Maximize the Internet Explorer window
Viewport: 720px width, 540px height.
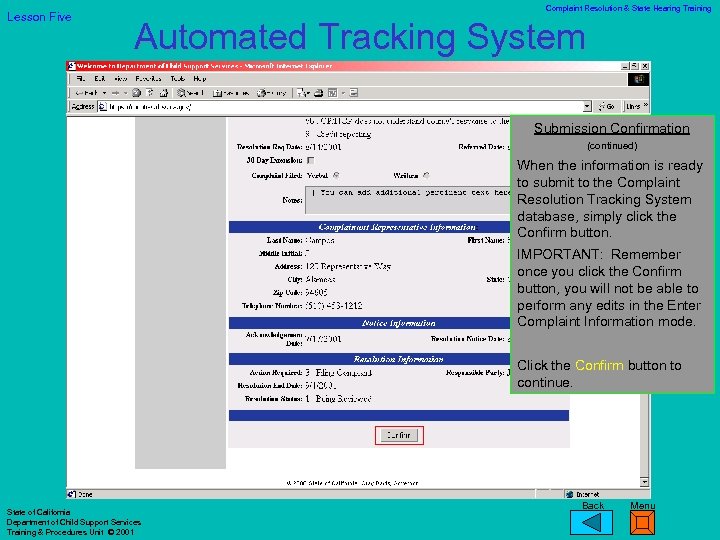(x=635, y=66)
